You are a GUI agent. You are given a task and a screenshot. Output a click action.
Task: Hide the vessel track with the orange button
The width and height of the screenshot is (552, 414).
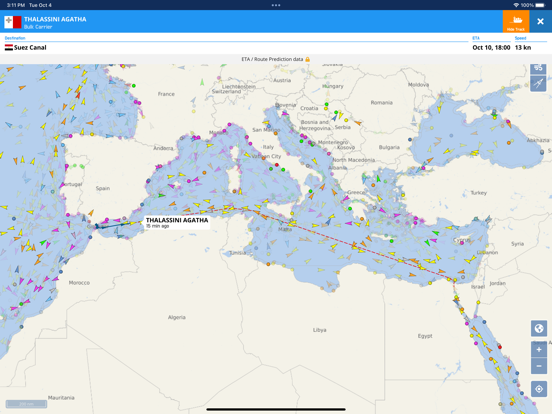(x=516, y=21)
